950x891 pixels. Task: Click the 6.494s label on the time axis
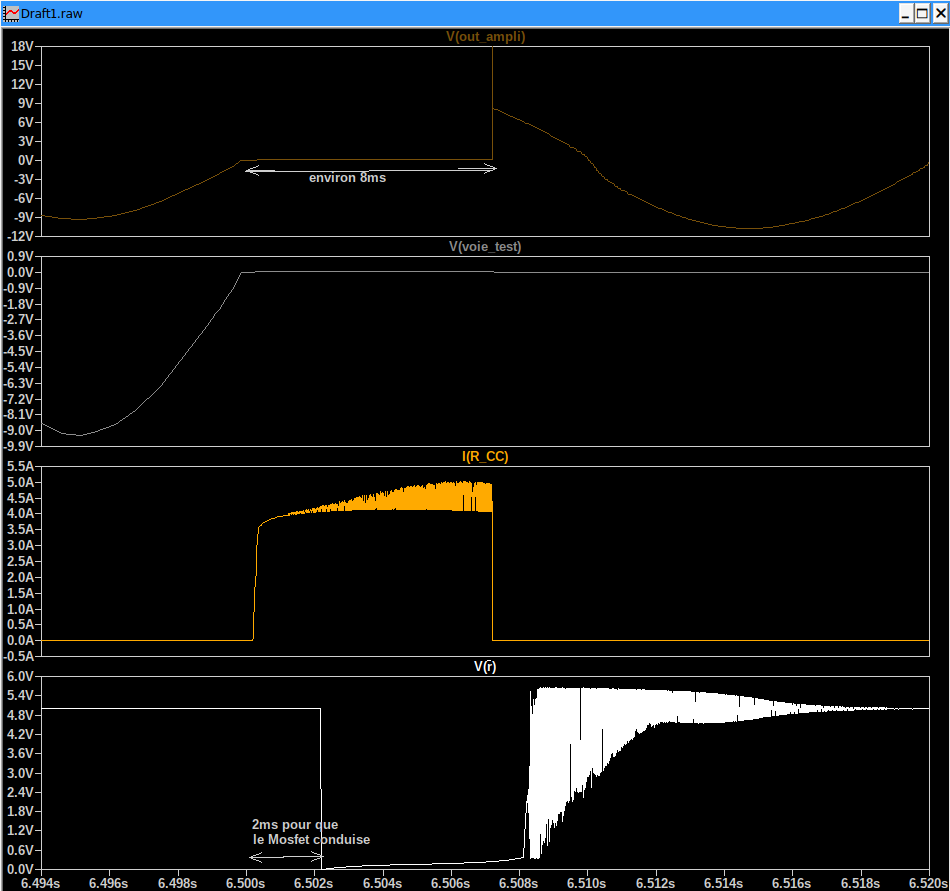pos(40,882)
